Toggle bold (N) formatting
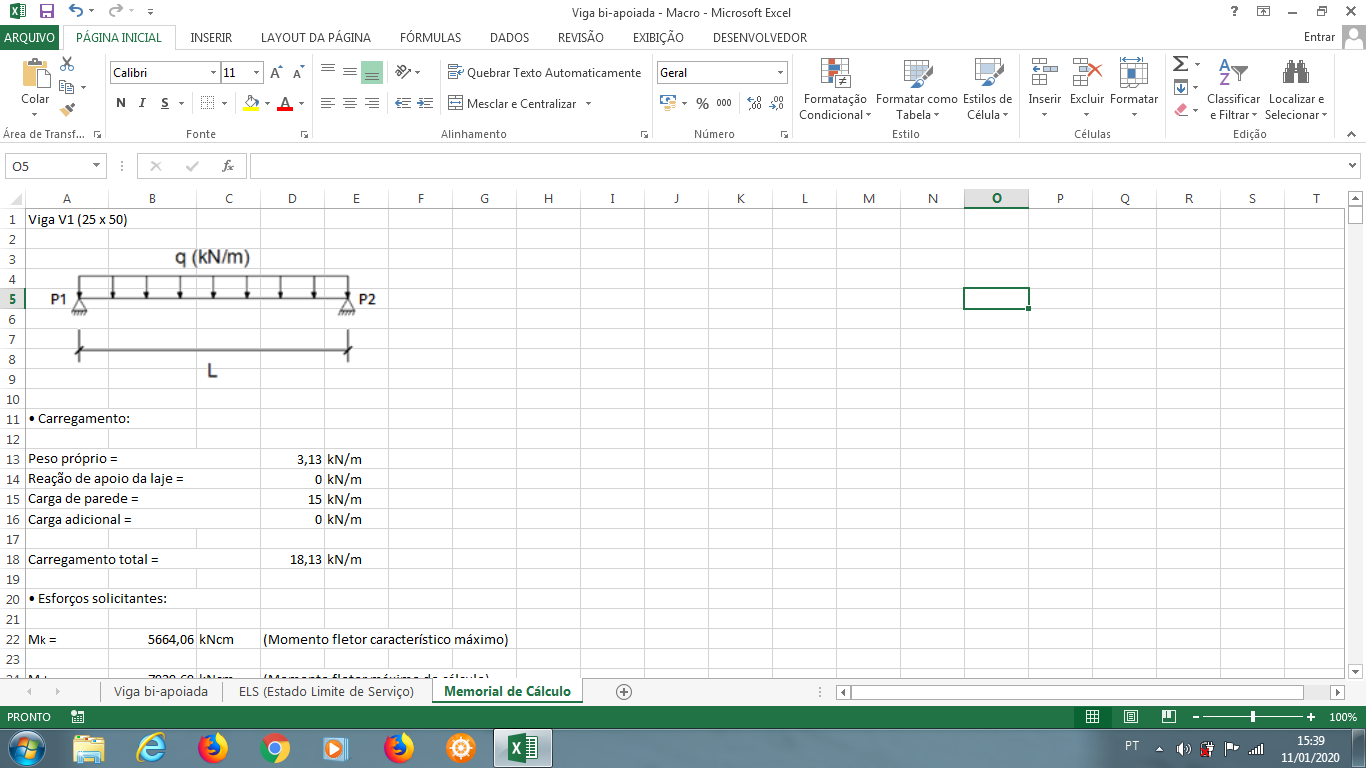Image resolution: width=1366 pixels, height=768 pixels. pos(121,103)
